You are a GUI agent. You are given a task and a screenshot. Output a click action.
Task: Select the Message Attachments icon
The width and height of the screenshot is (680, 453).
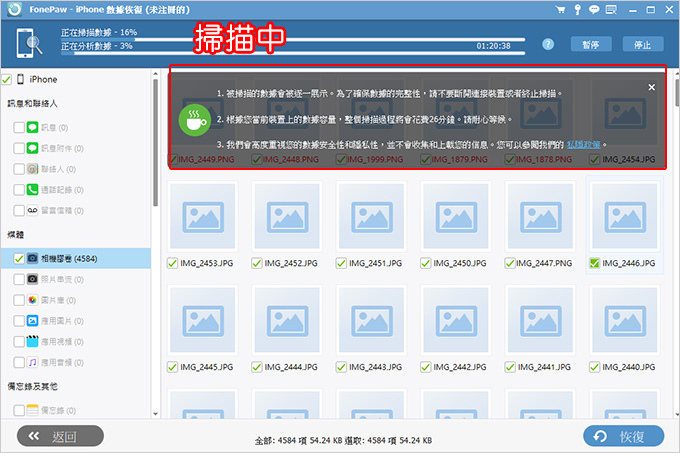click(33, 148)
